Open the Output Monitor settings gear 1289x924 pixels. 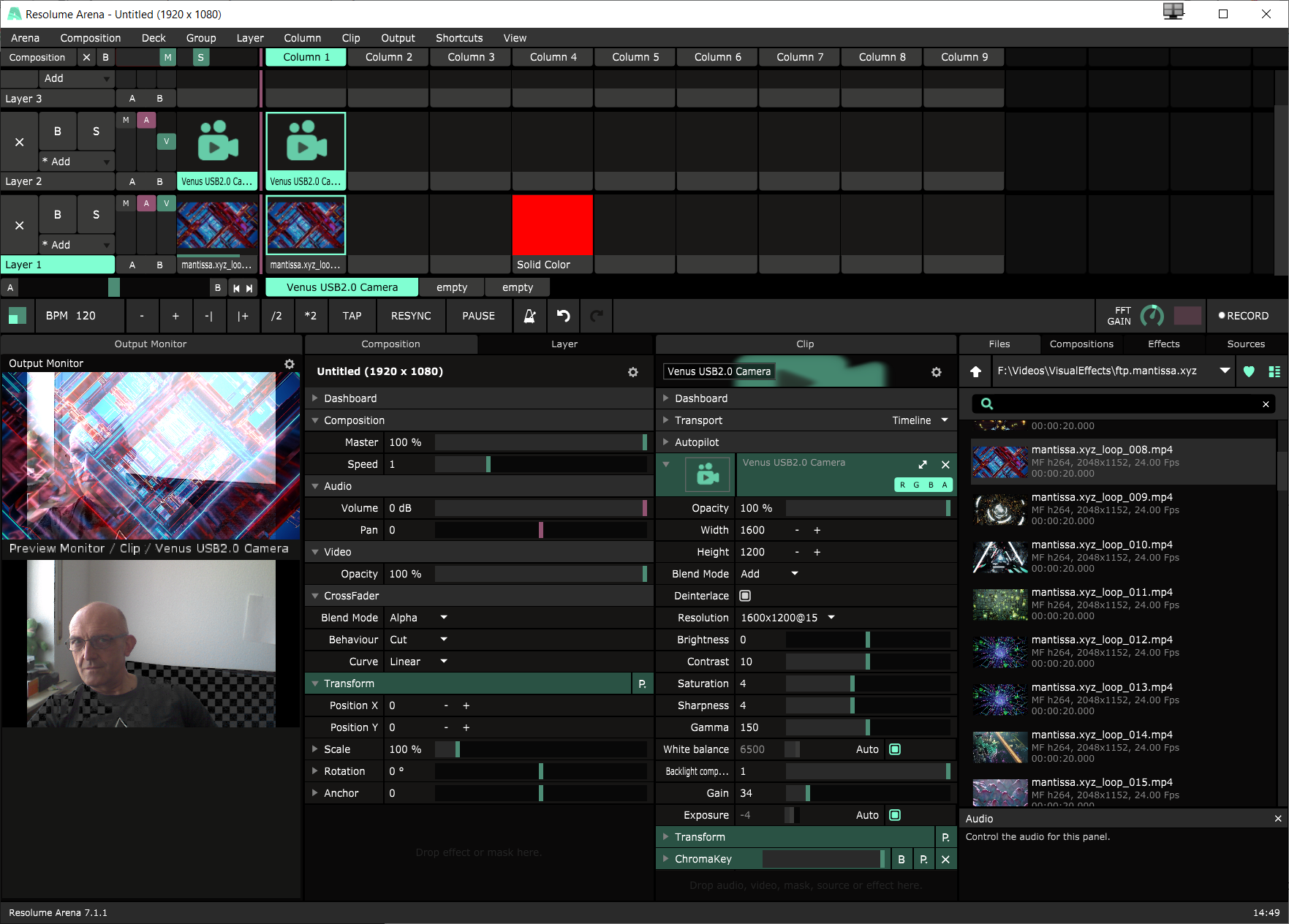coord(290,364)
